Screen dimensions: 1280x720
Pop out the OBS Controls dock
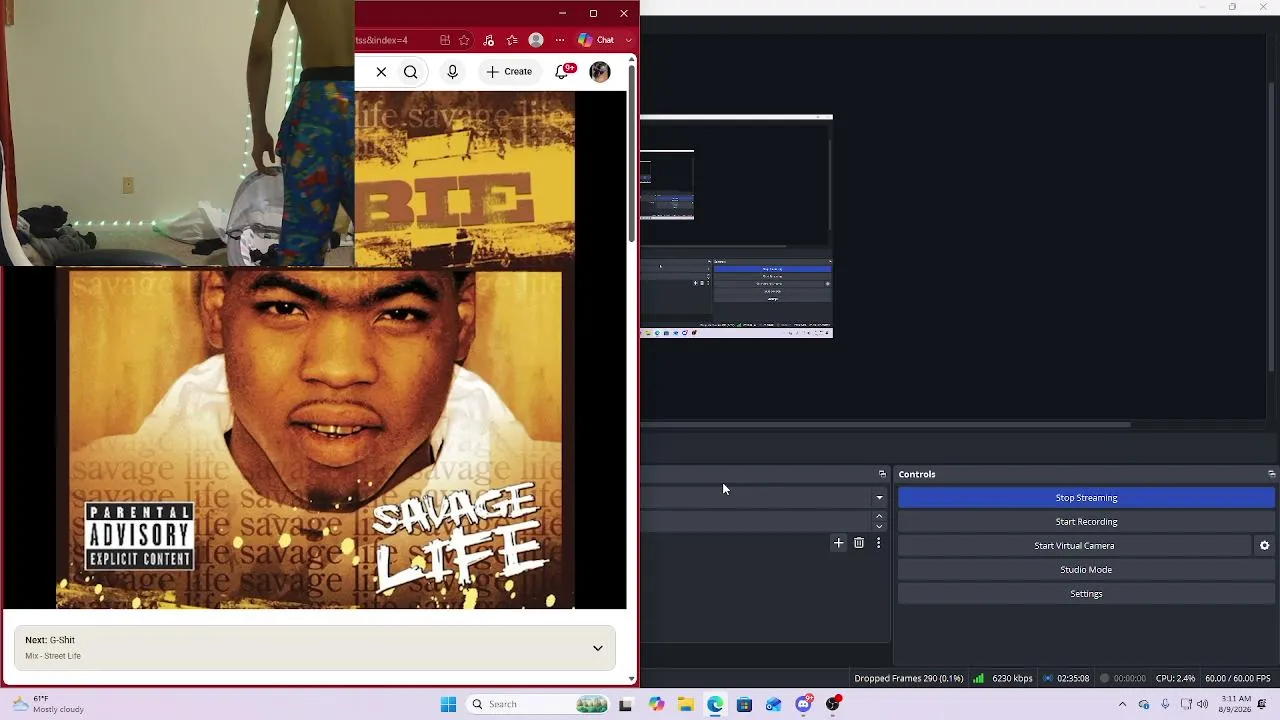1271,474
